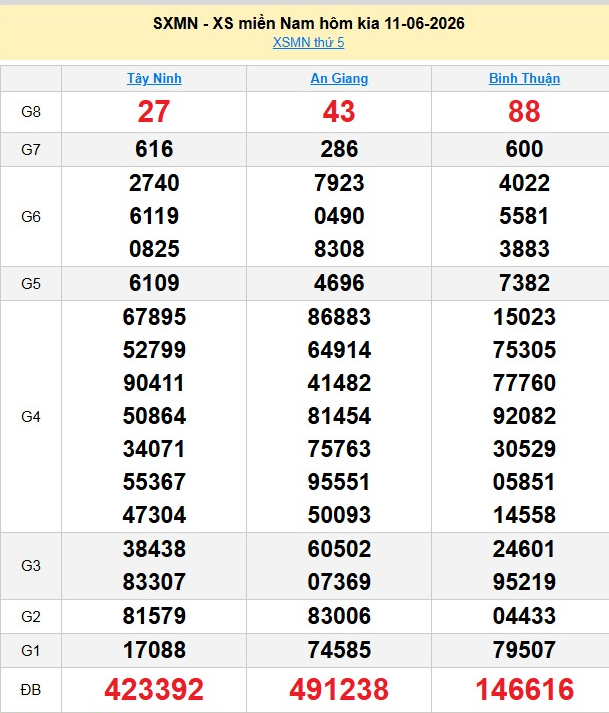Click G4 number 81454
The height and width of the screenshot is (713, 609).
point(339,416)
